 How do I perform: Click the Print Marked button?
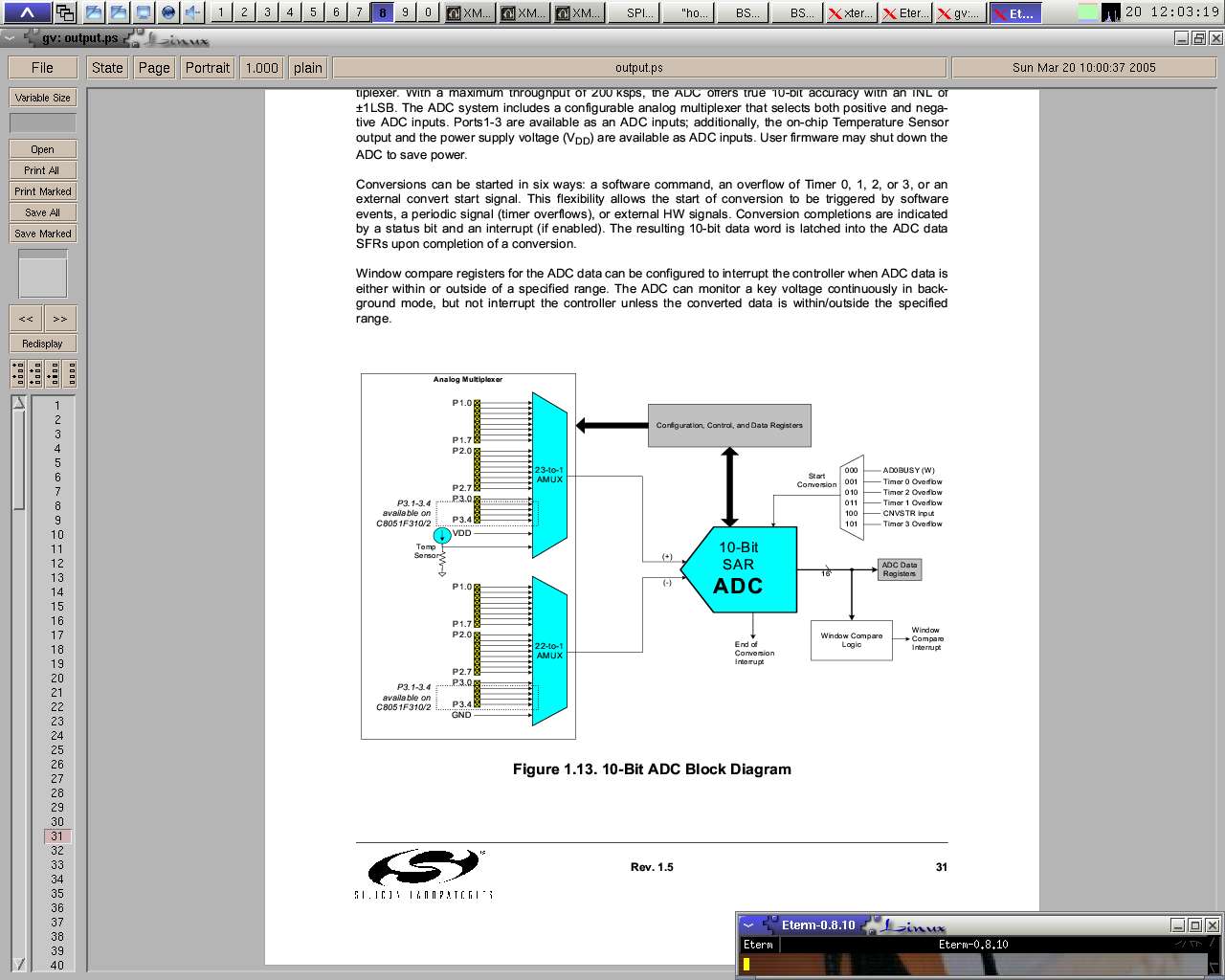(x=43, y=191)
